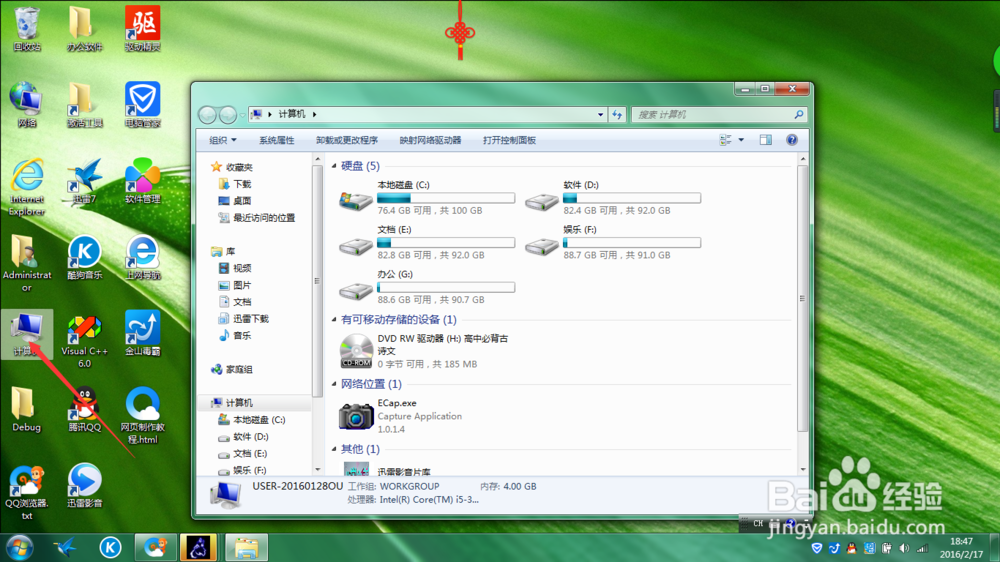Click the back navigation button
This screenshot has width=1000, height=562.
pyautogui.click(x=207, y=115)
